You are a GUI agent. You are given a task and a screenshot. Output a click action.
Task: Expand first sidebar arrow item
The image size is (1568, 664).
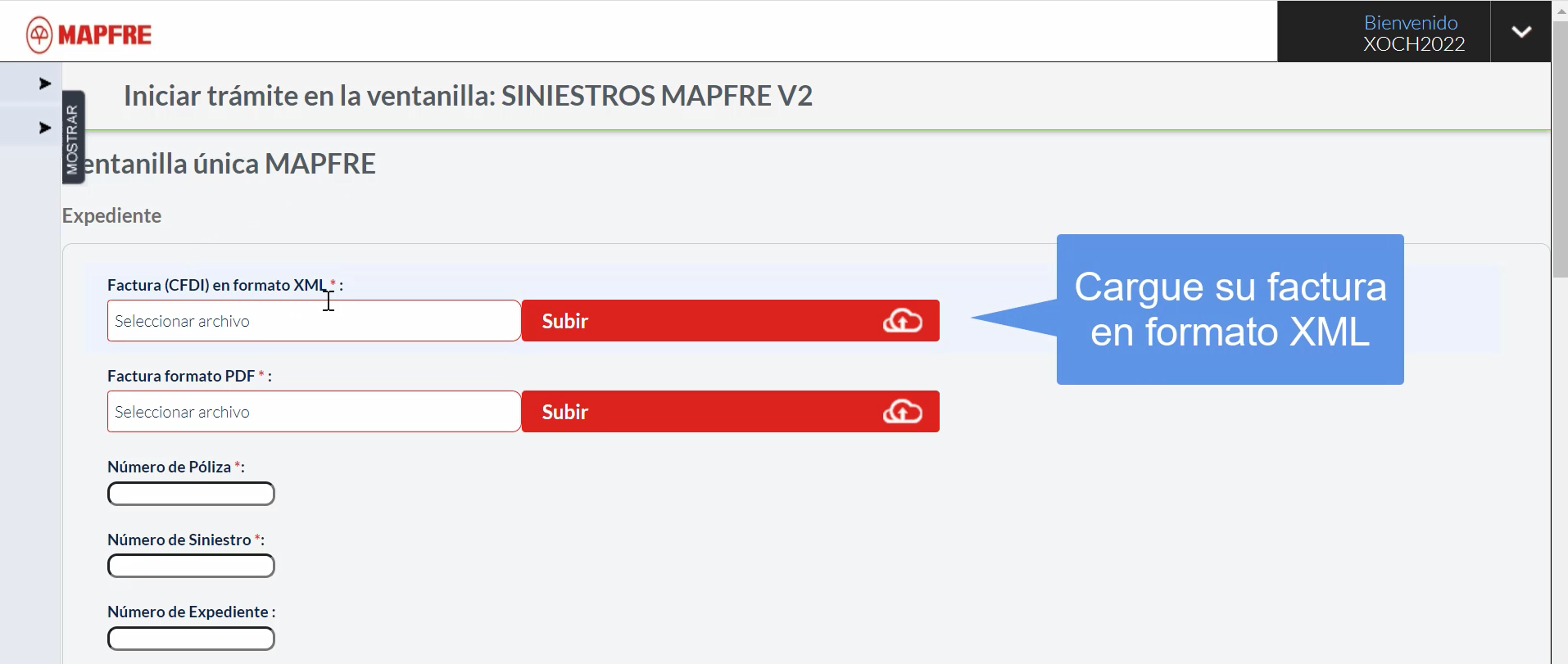point(45,84)
